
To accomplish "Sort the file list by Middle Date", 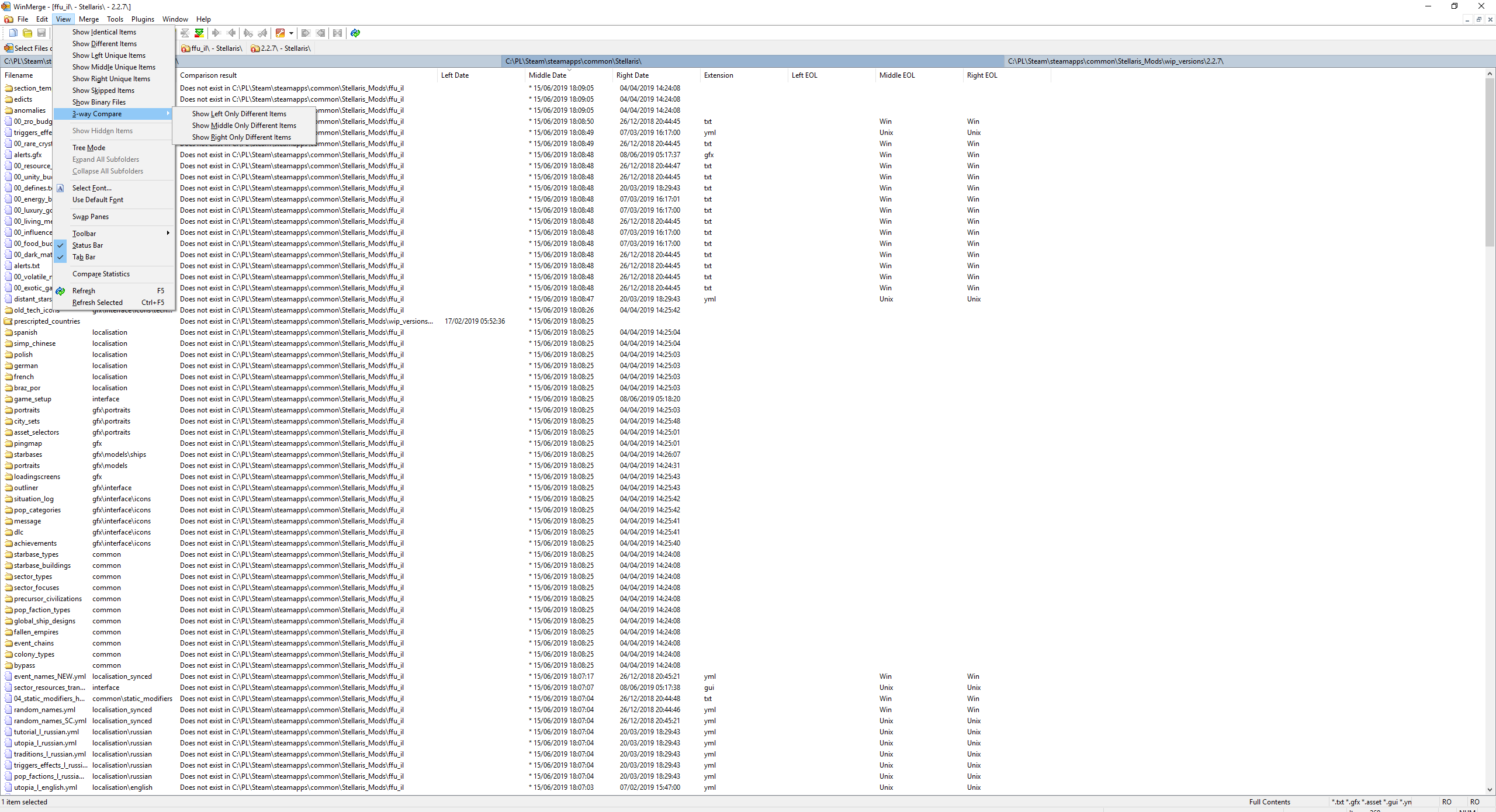I will 547,75.
